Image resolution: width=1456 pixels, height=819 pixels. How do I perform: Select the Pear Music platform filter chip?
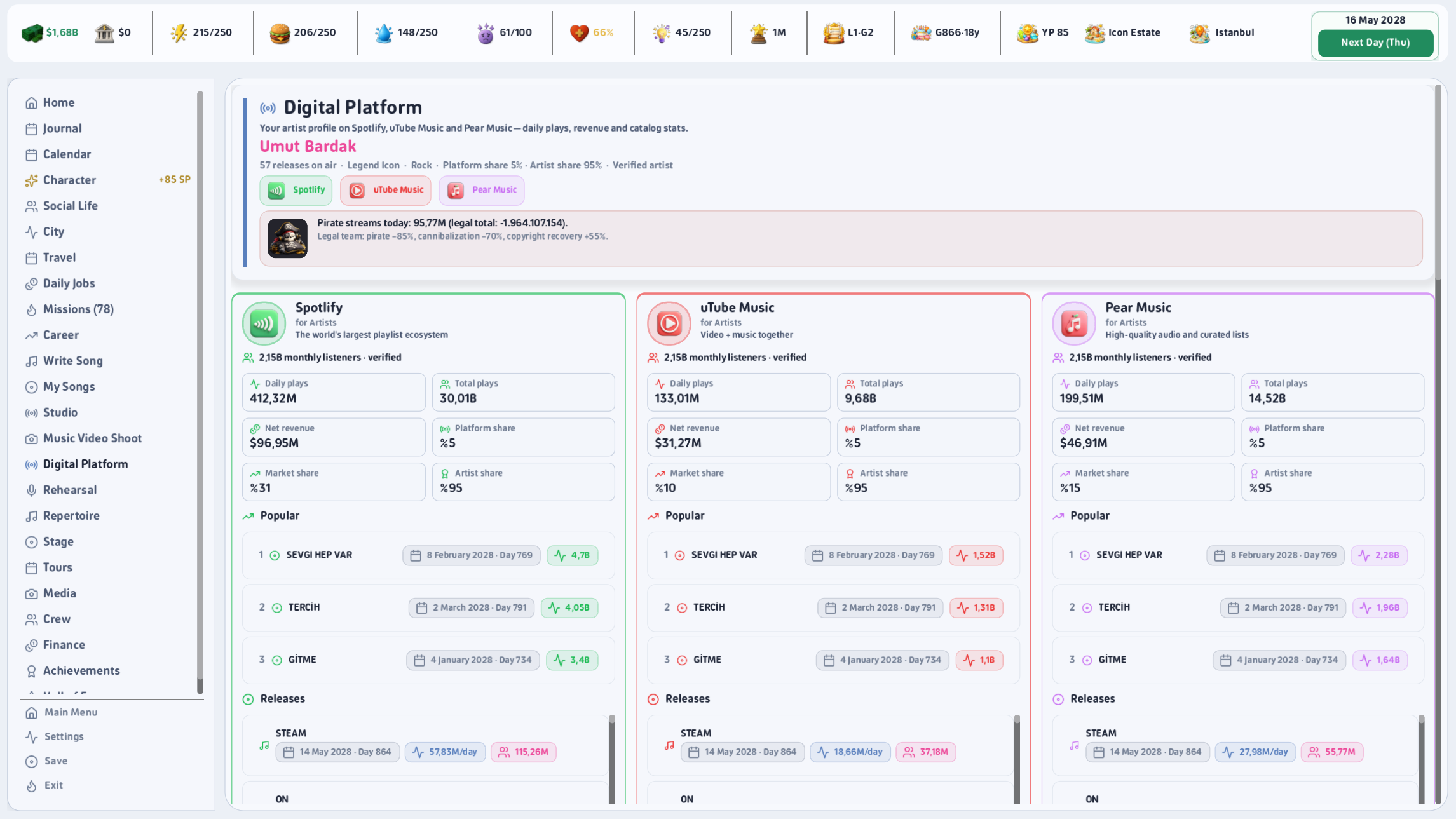(481, 190)
